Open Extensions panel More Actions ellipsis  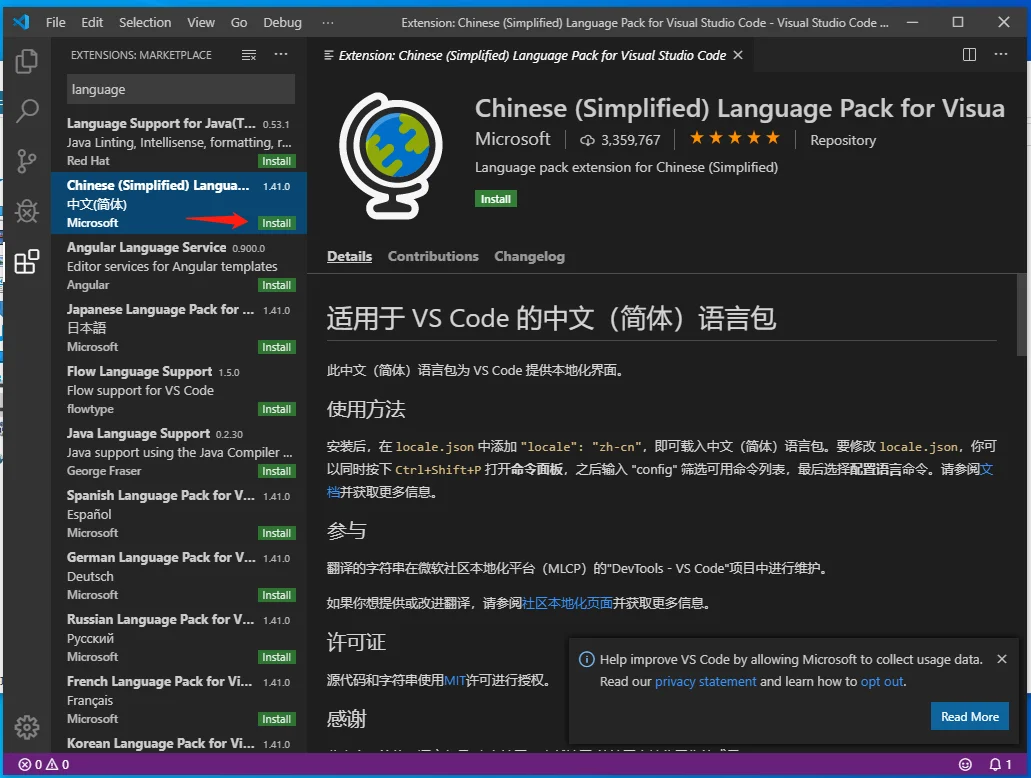[x=281, y=55]
